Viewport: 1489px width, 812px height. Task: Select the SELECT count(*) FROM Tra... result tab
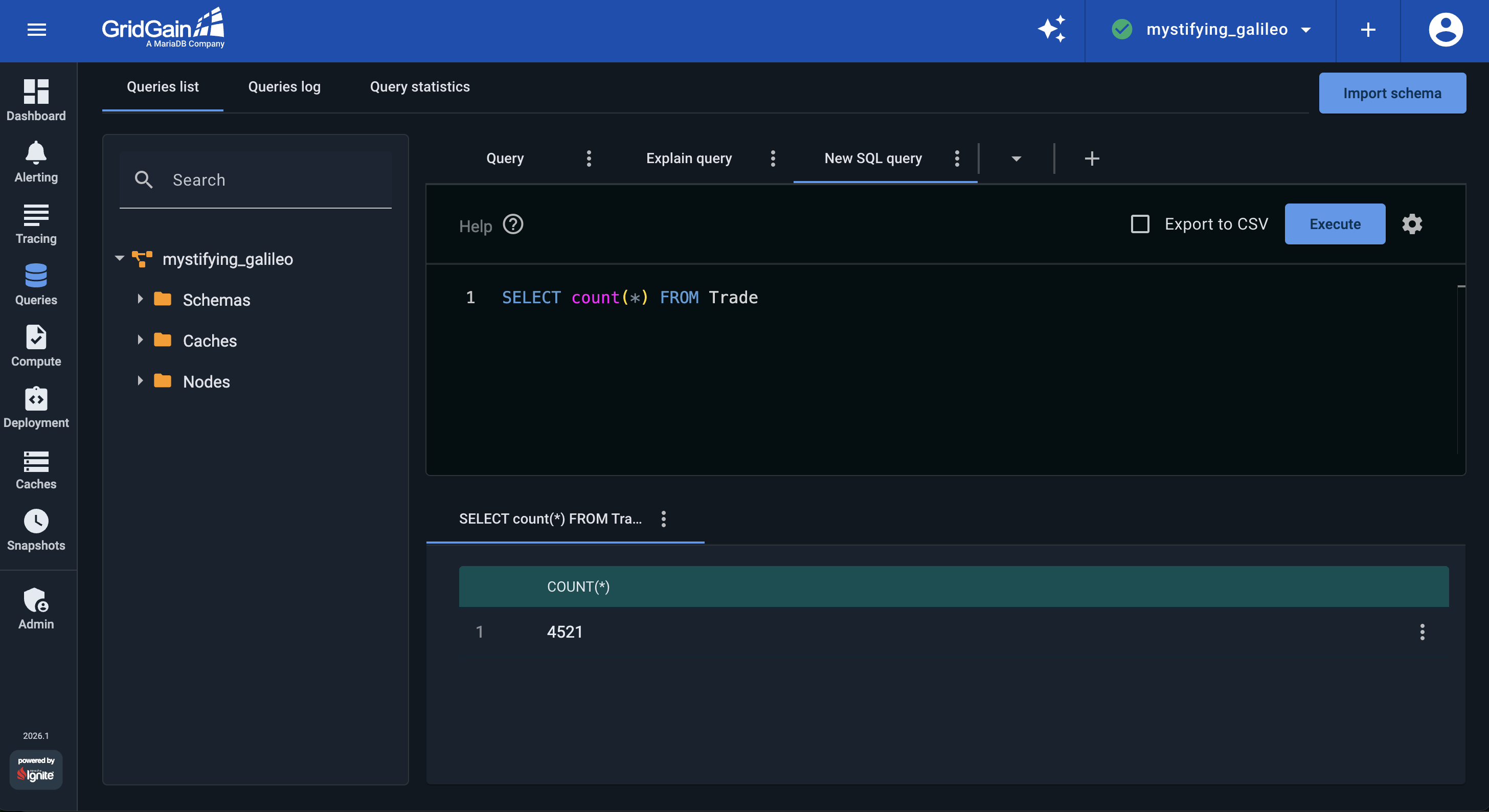550,518
